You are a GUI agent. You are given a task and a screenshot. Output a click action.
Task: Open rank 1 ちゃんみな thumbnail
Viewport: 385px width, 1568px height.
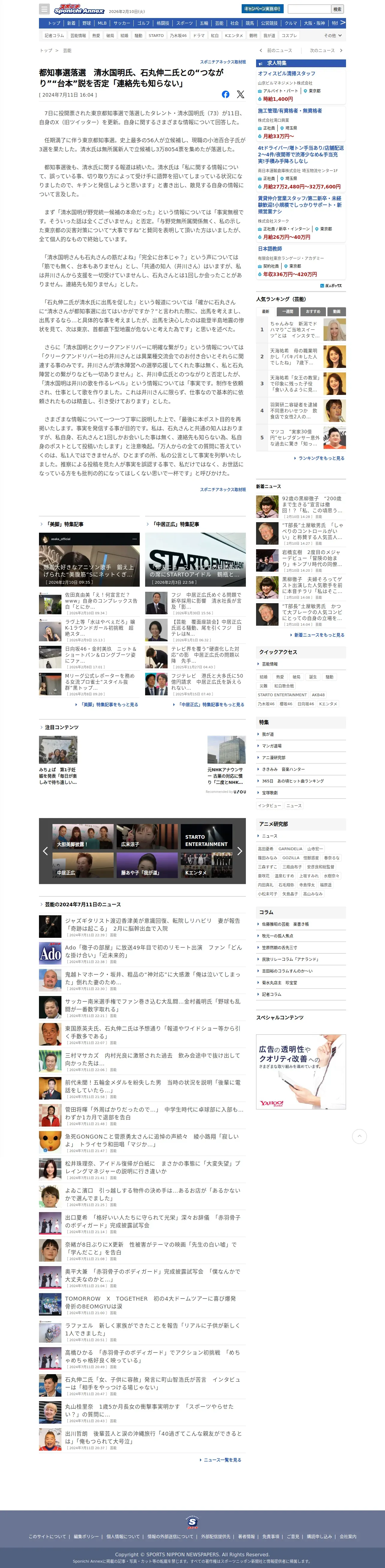point(335,330)
